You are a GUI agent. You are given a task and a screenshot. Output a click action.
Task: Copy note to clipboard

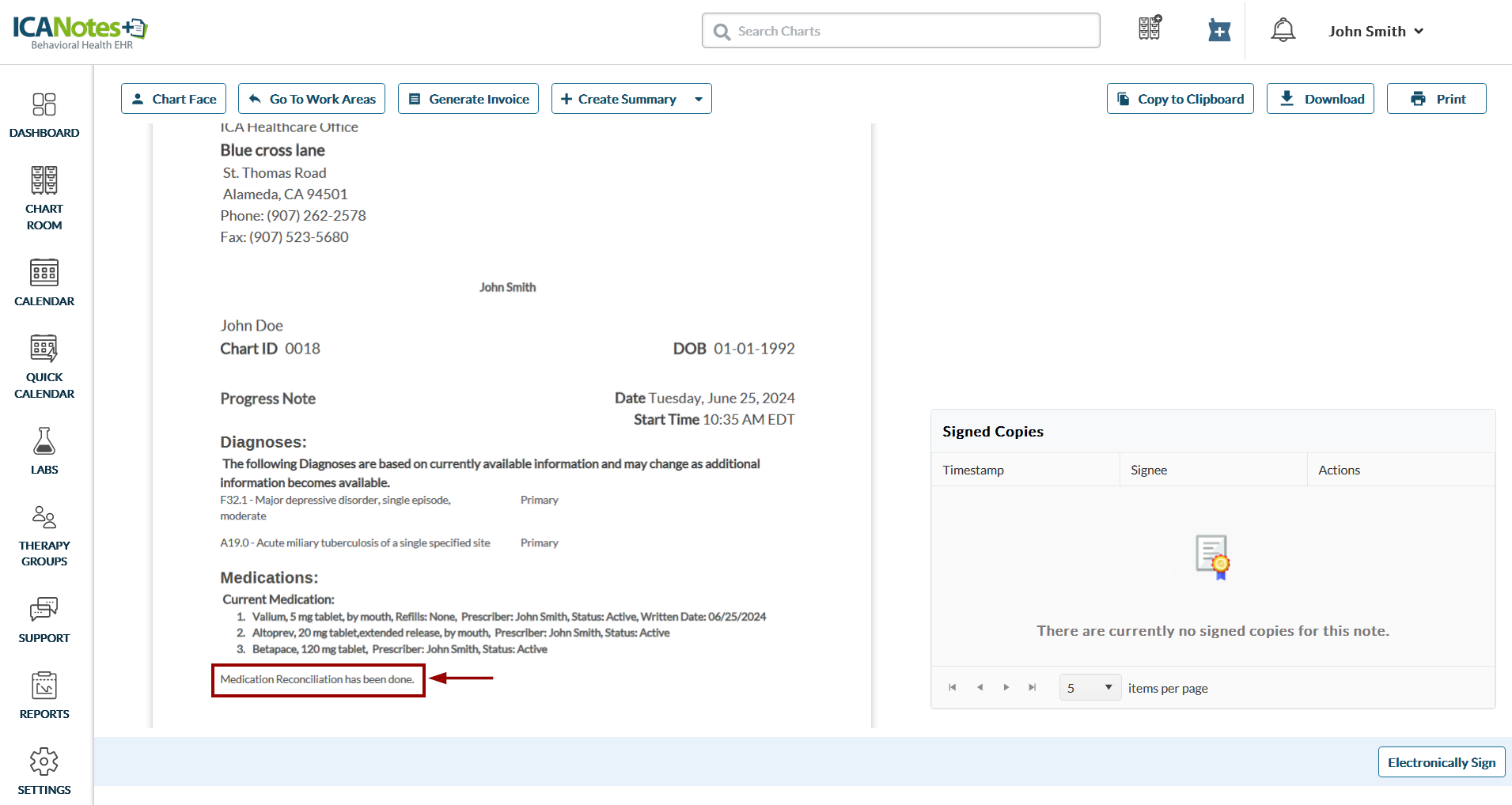pyautogui.click(x=1180, y=99)
